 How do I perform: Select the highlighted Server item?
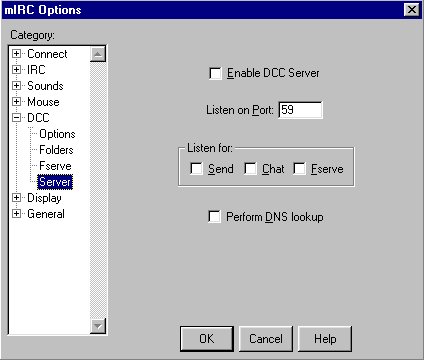coord(55,182)
